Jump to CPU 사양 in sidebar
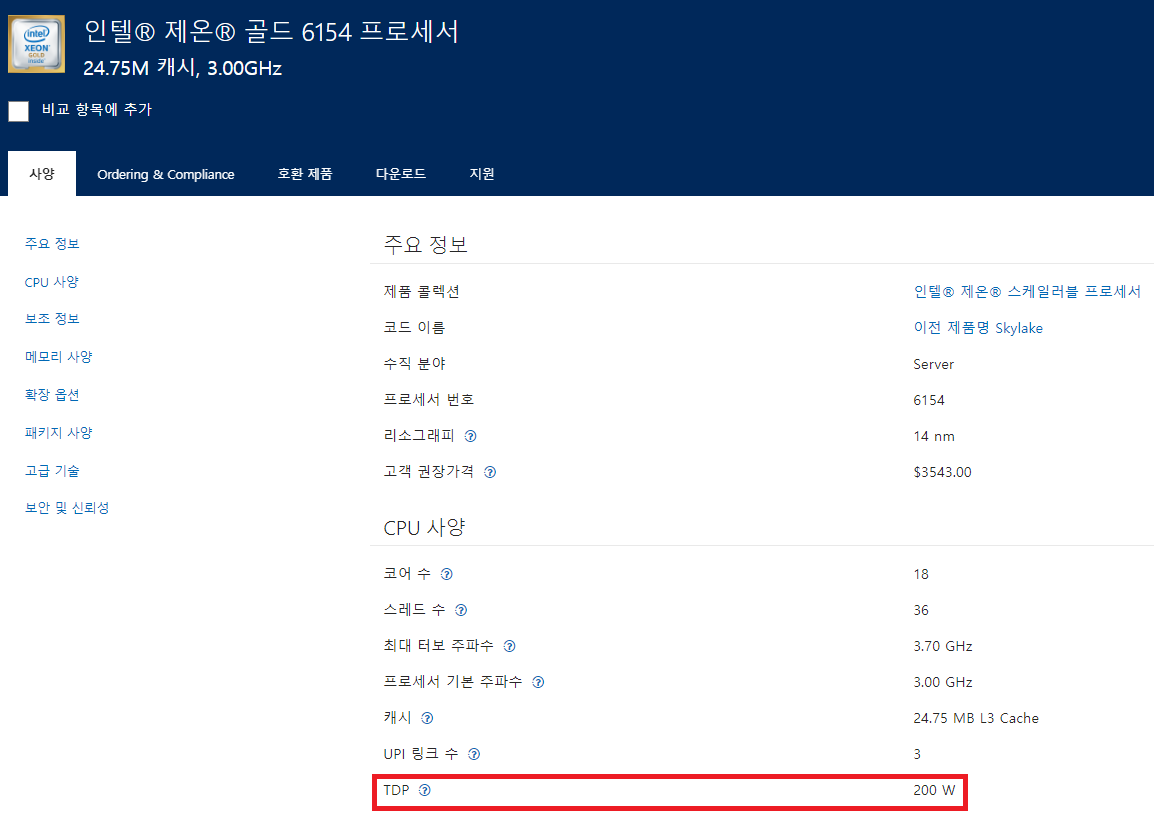Screen dimensions: 1154x821 pyautogui.click(x=52, y=282)
